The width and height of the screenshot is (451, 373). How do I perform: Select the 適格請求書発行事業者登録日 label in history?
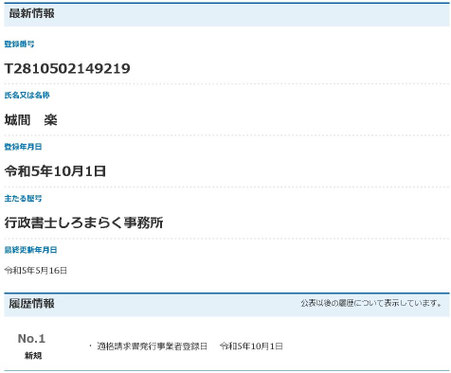[x=152, y=346]
